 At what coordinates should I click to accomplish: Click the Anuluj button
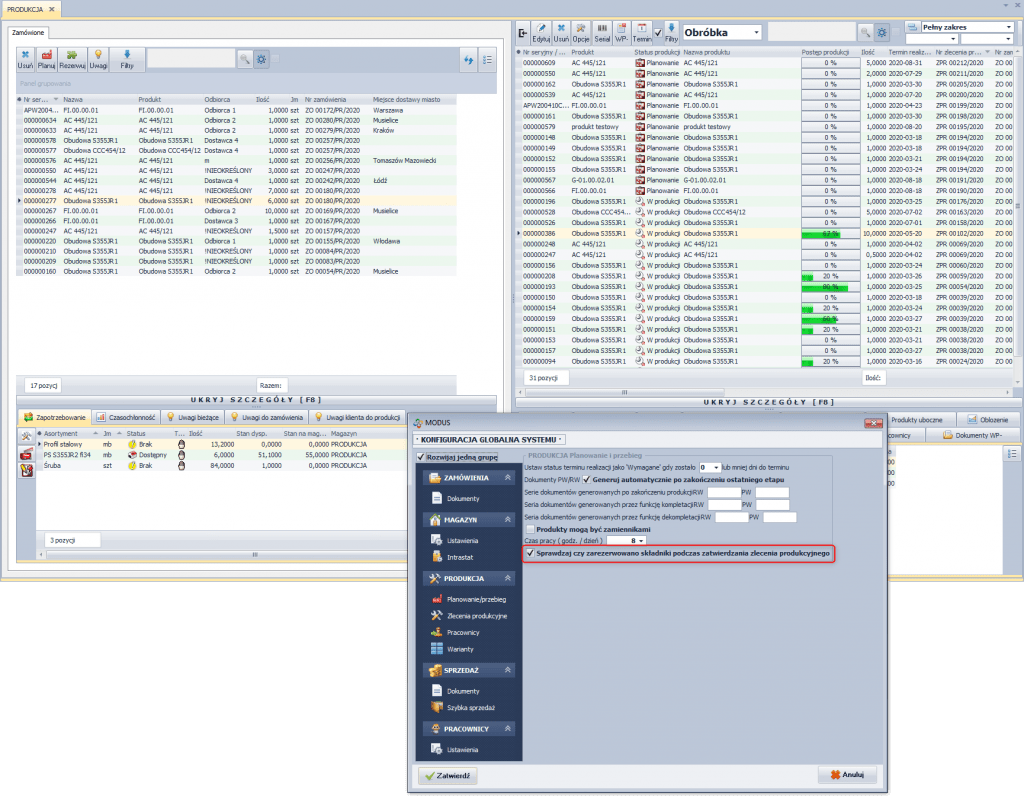point(847,774)
